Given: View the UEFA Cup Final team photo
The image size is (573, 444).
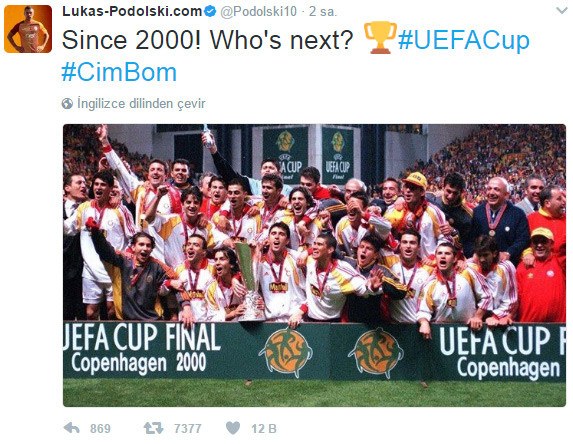Looking at the screenshot, I should coord(314,265).
